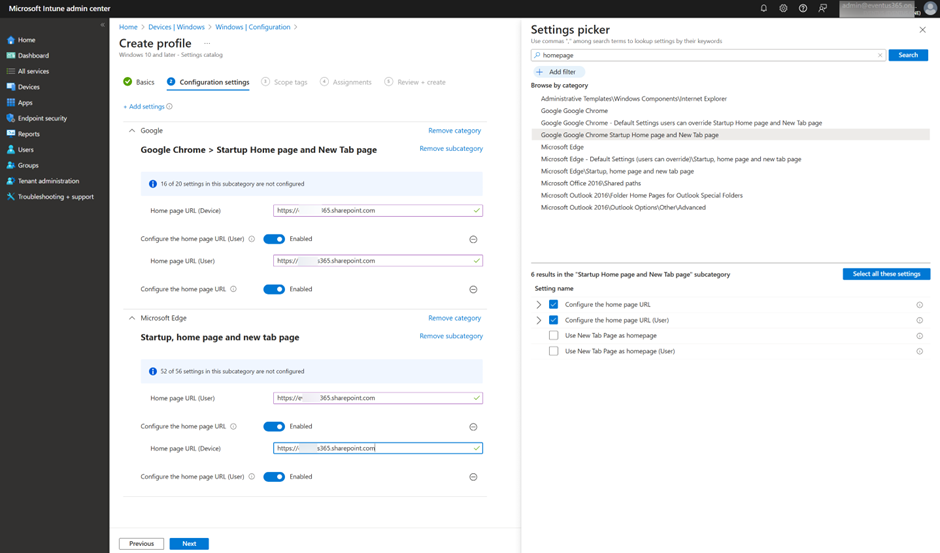
Task: Show info for Configure the home page URL result
Action: point(920,305)
